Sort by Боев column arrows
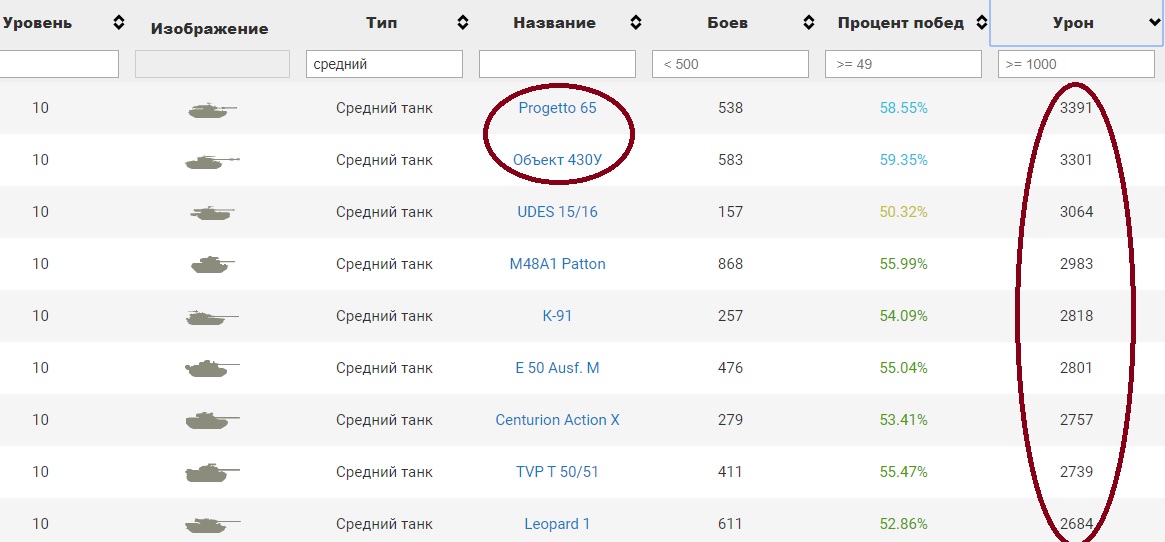The image size is (1165, 542). (809, 23)
